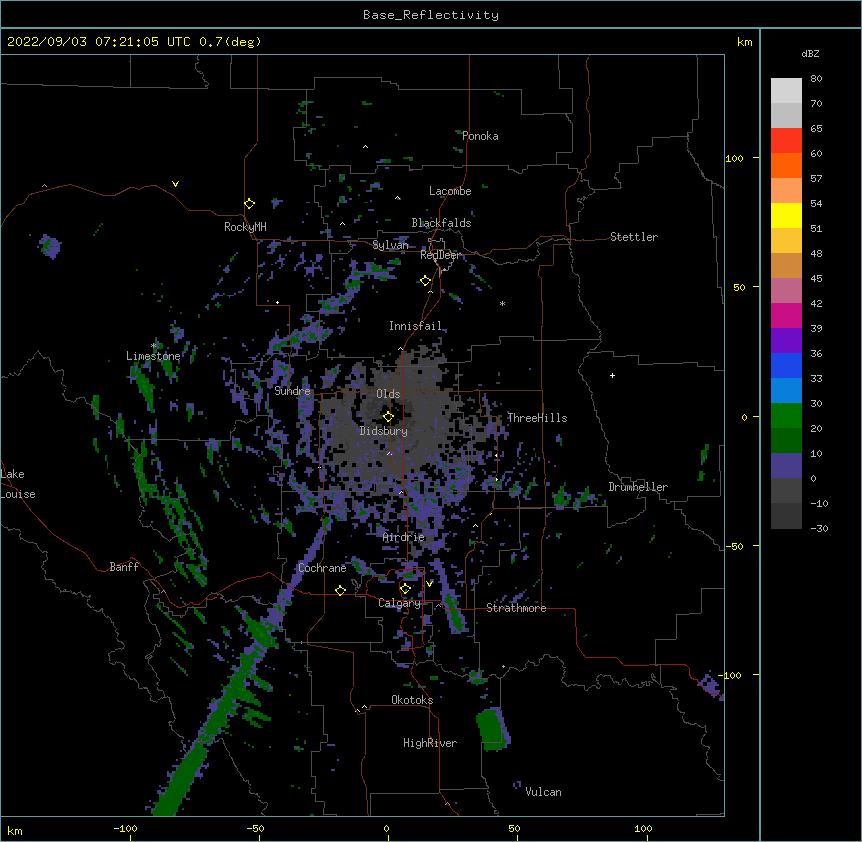The image size is (862, 842).
Task: Click the Didsbury town label
Action: click(384, 431)
